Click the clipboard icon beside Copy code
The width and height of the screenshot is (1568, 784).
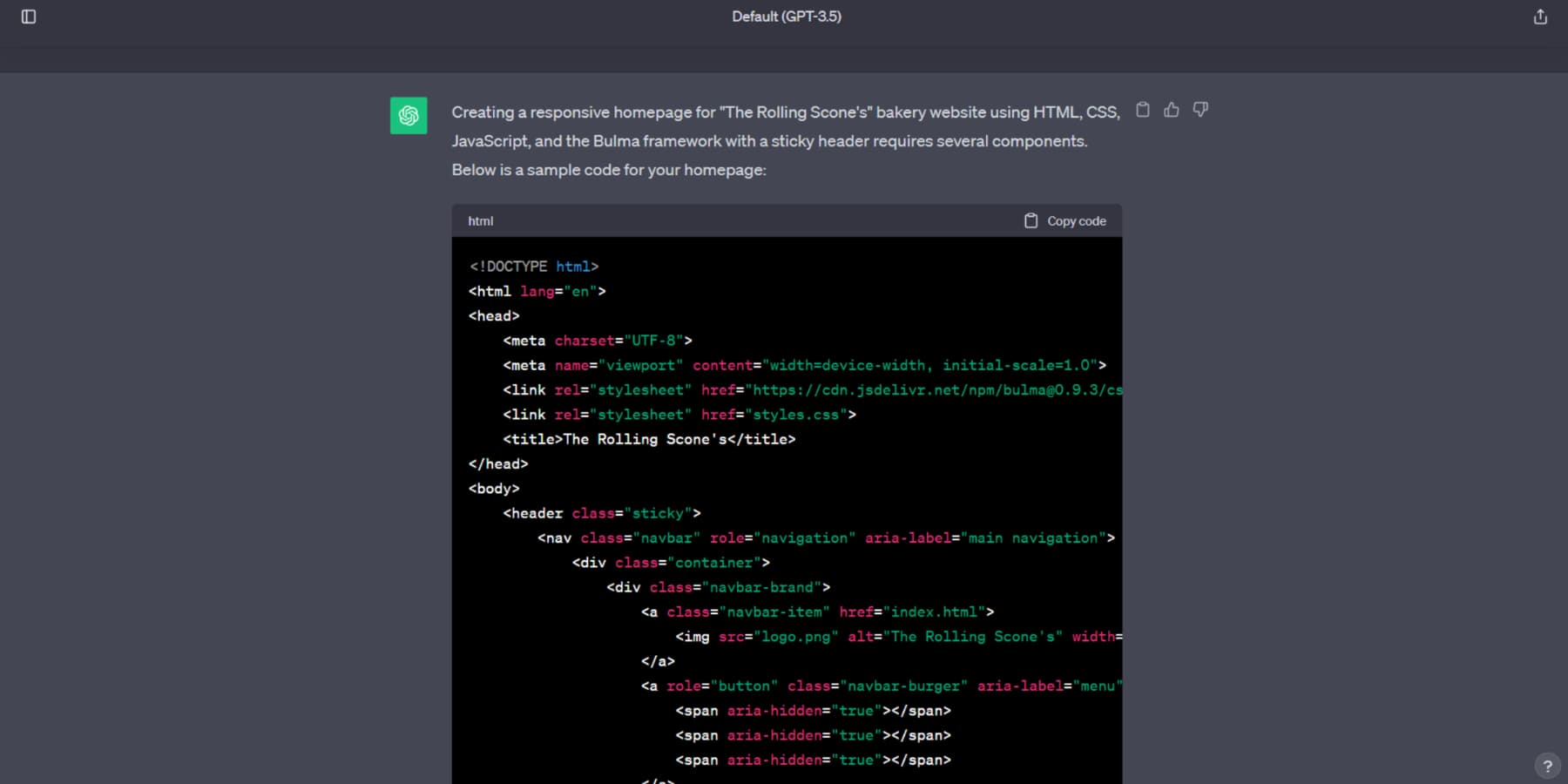coord(1031,220)
